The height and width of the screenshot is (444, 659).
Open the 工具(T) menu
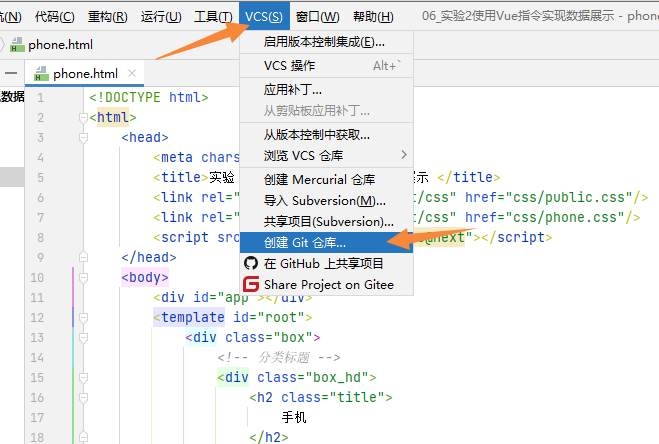pos(213,17)
